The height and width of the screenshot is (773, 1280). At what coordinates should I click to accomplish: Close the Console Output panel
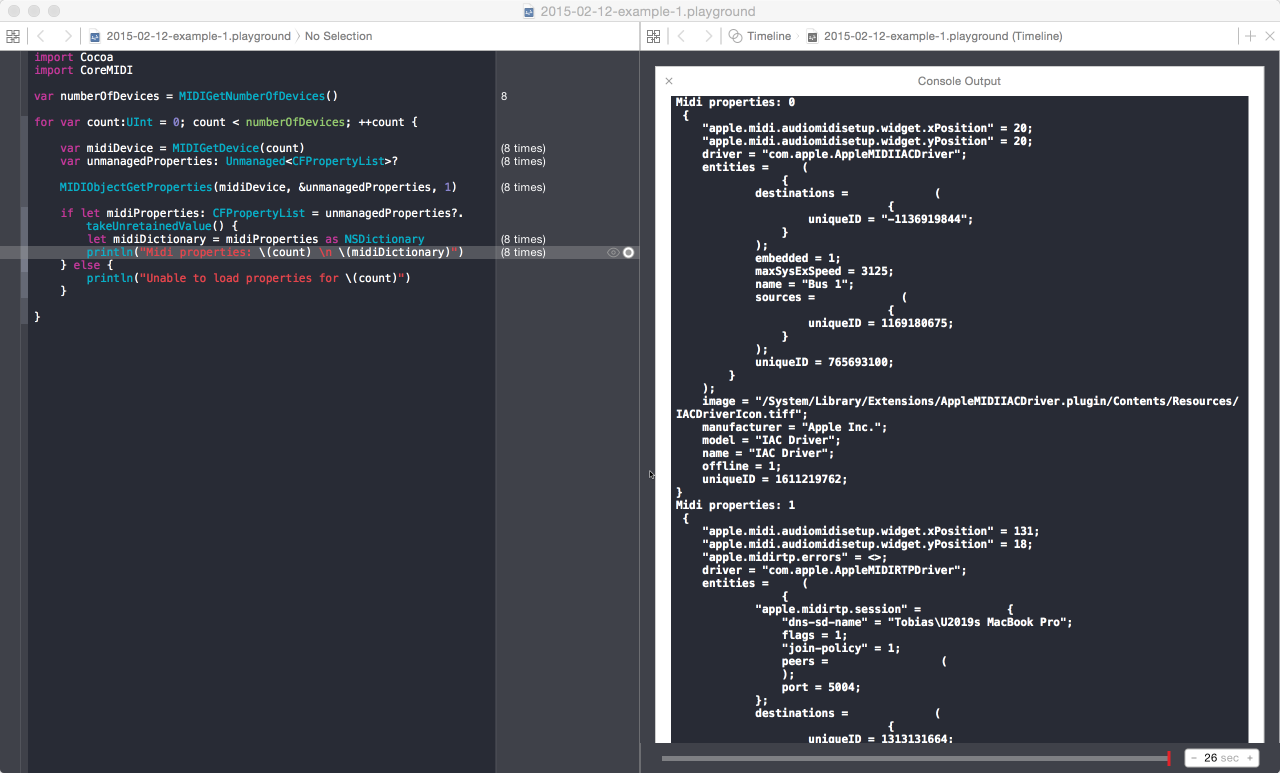pyautogui.click(x=669, y=81)
